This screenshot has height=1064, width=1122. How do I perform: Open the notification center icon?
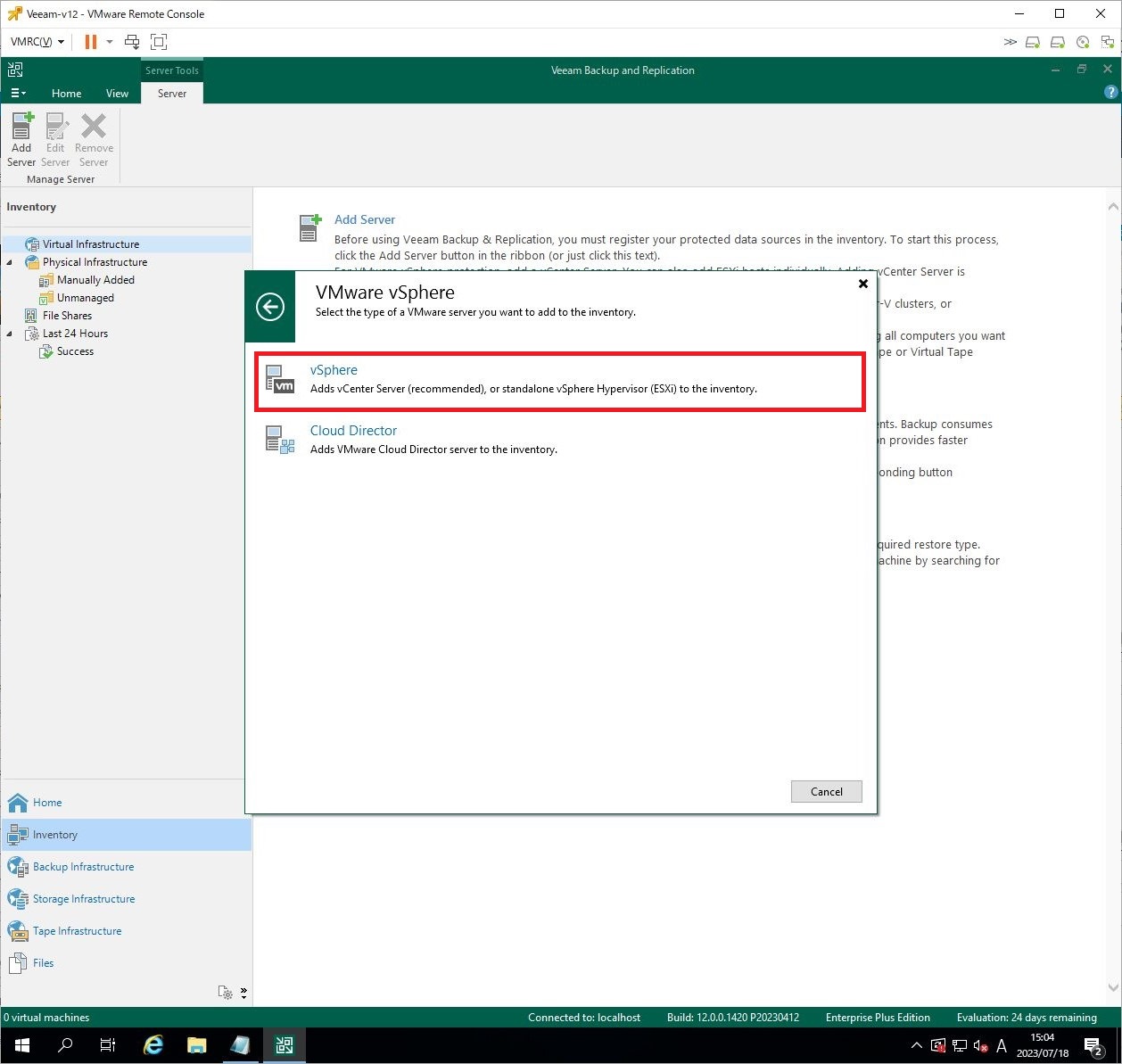(1094, 1045)
